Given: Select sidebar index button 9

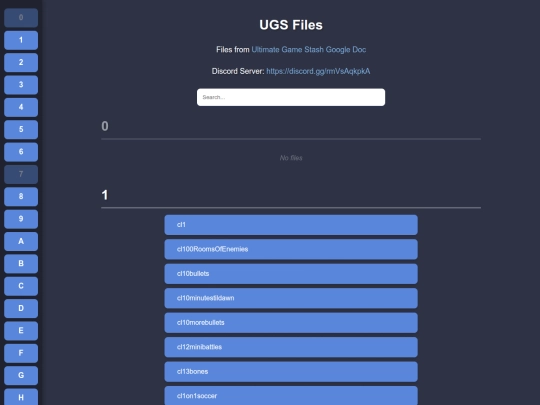Looking at the screenshot, I should point(21,219).
